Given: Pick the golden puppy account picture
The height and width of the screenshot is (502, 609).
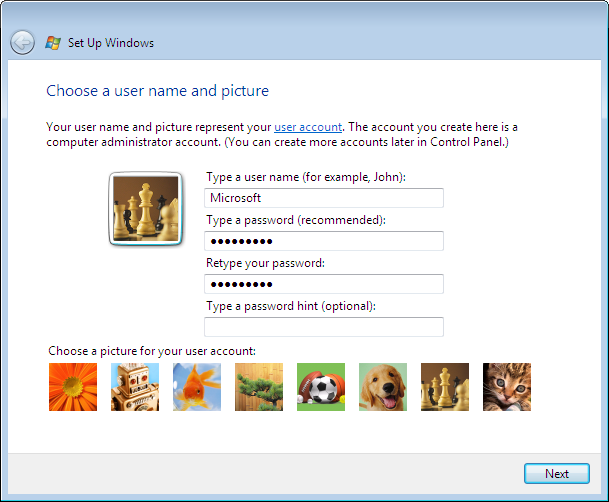Looking at the screenshot, I should pos(383,387).
